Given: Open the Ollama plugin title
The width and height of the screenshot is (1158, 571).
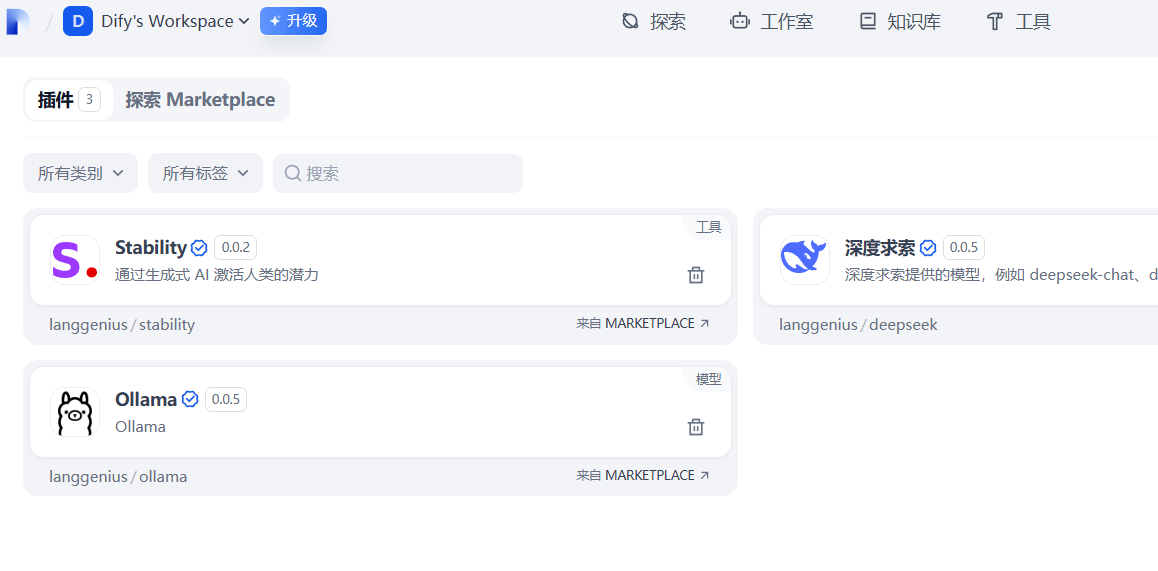Looking at the screenshot, I should [x=146, y=400].
